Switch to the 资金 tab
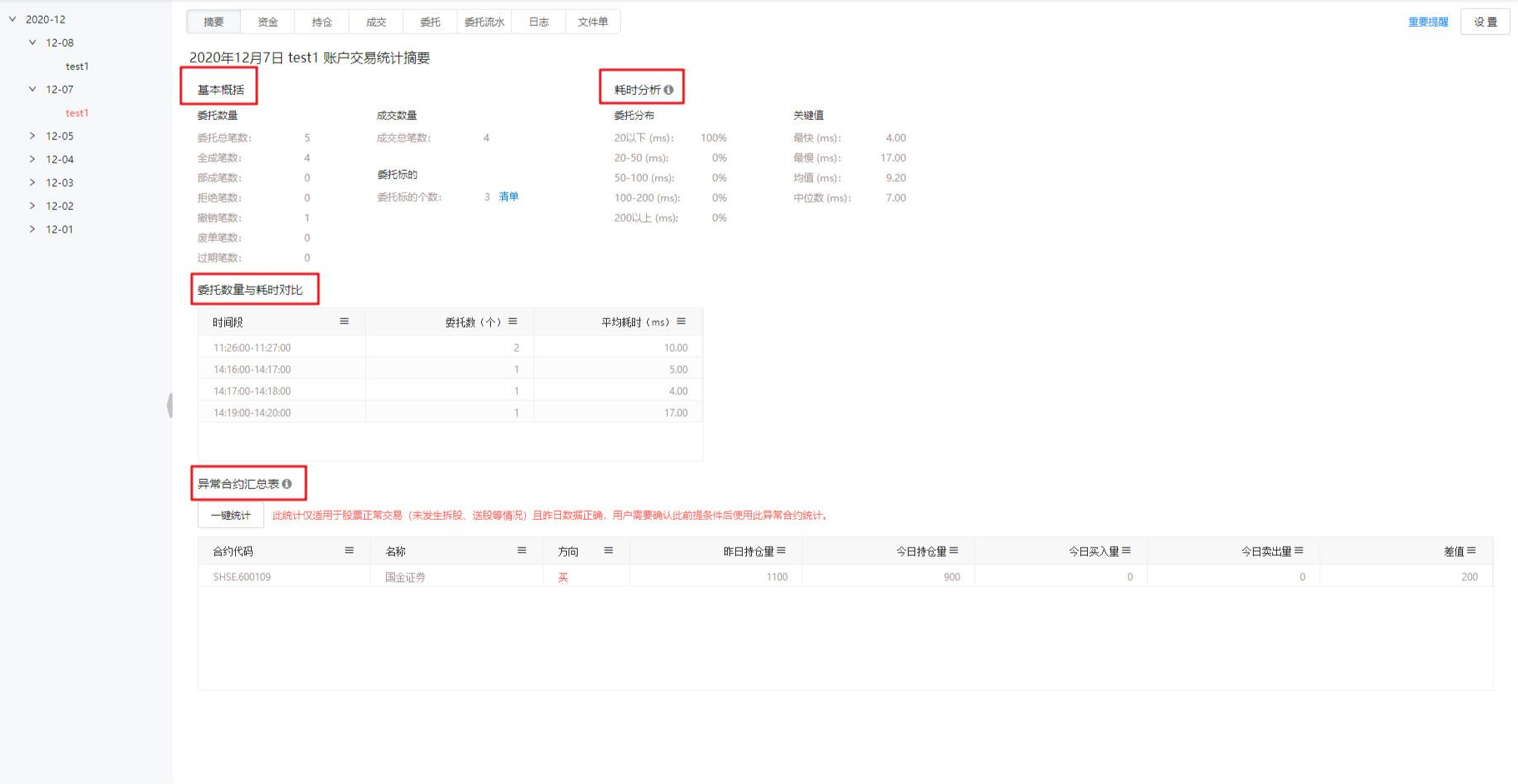Screen dimensions: 1518x784 [x=268, y=22]
